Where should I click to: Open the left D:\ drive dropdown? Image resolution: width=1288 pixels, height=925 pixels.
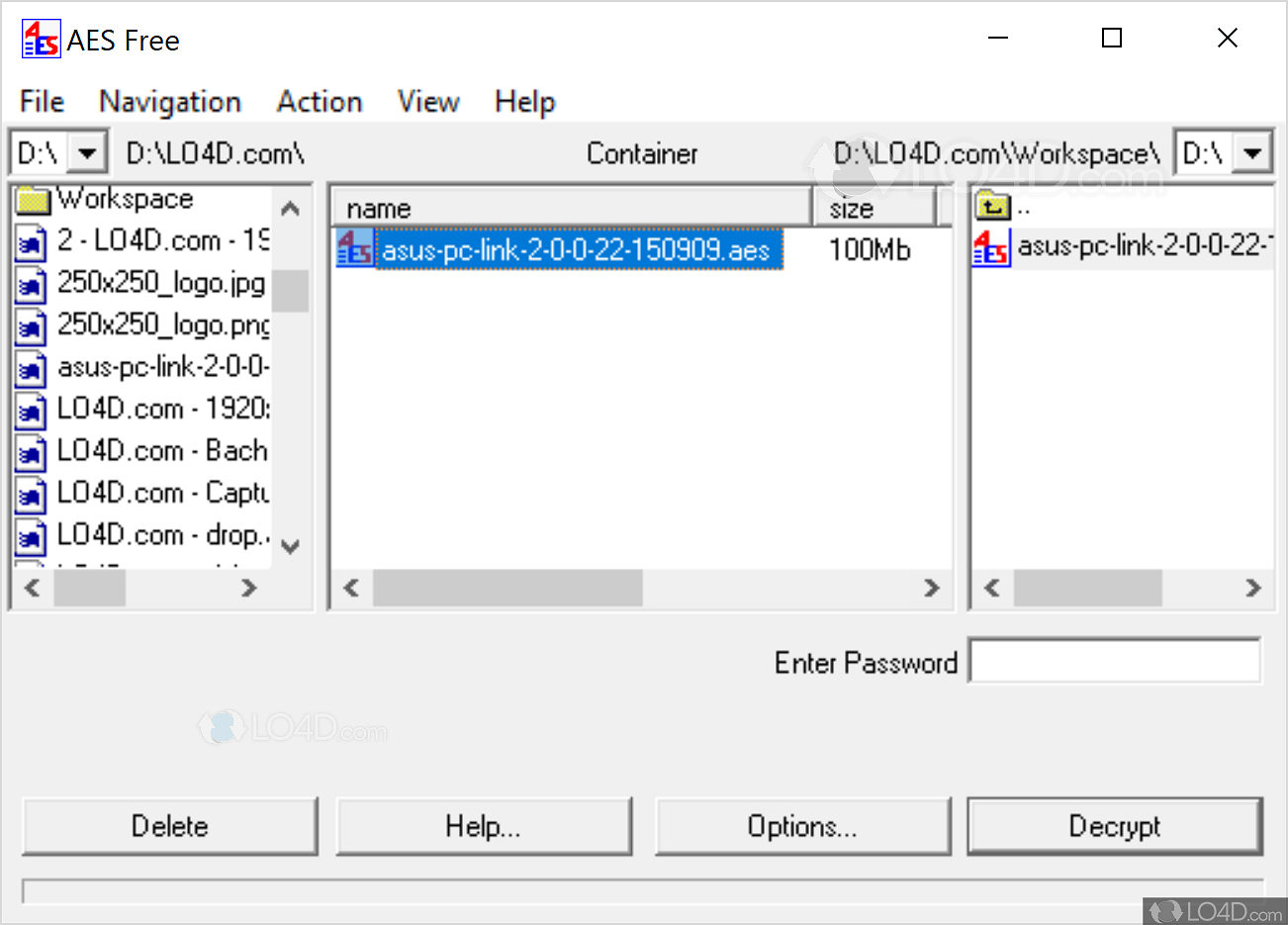click(87, 153)
